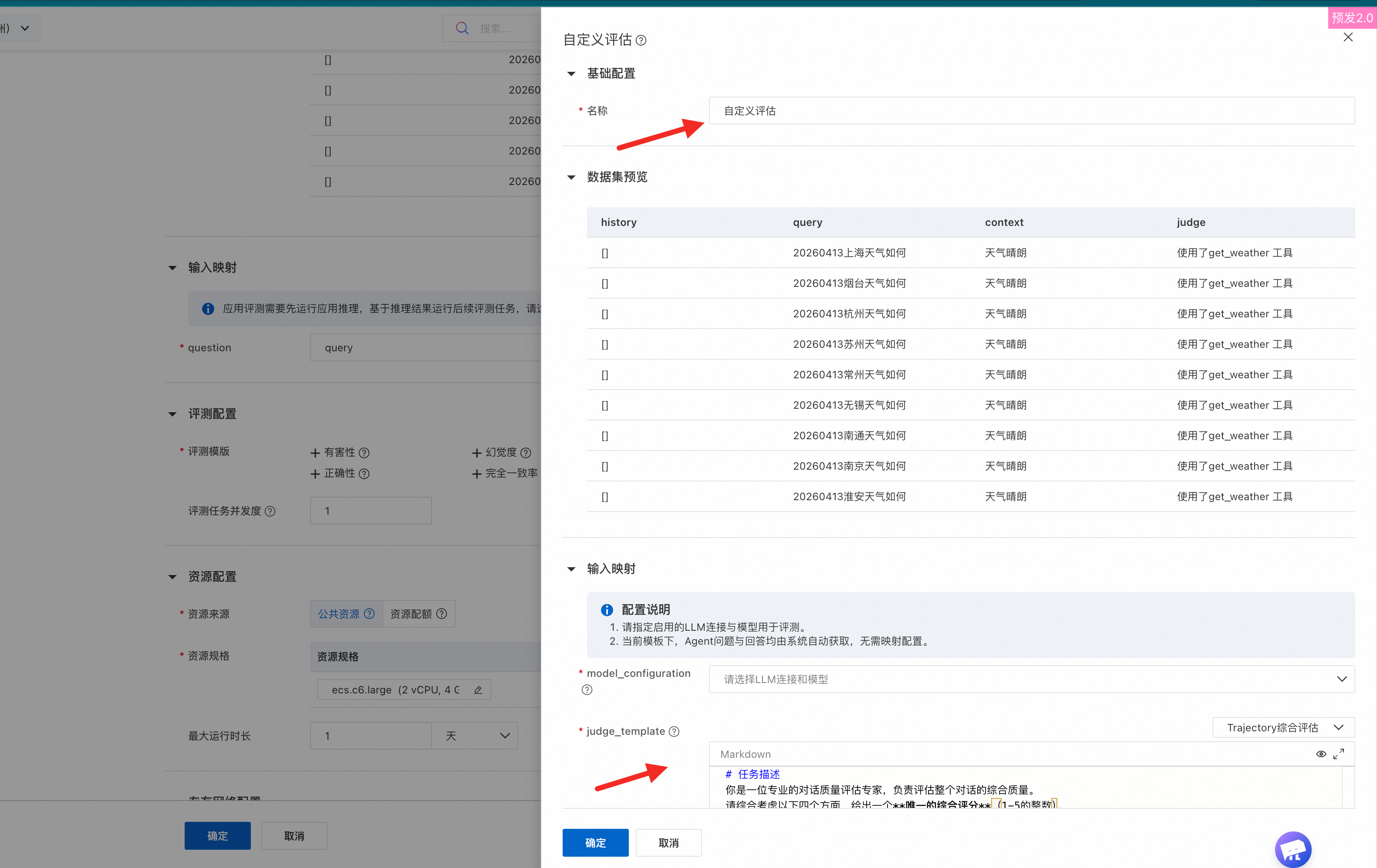Click help icon beside 自定义评估 title
1377x868 pixels.
pyautogui.click(x=641, y=40)
